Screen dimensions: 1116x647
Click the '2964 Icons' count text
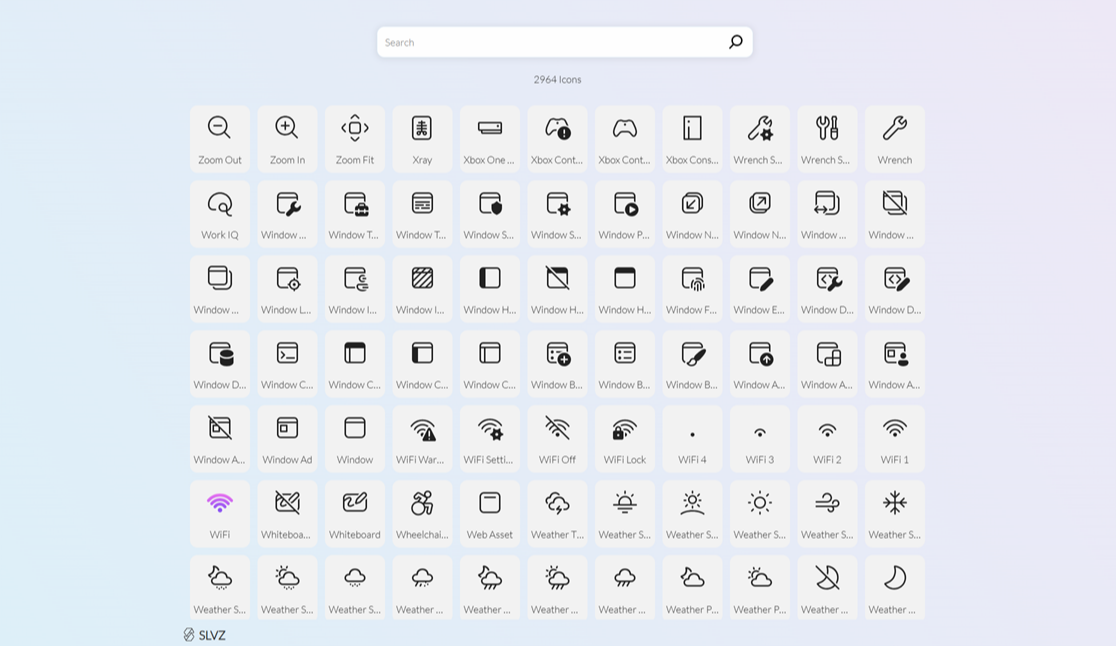pos(557,80)
